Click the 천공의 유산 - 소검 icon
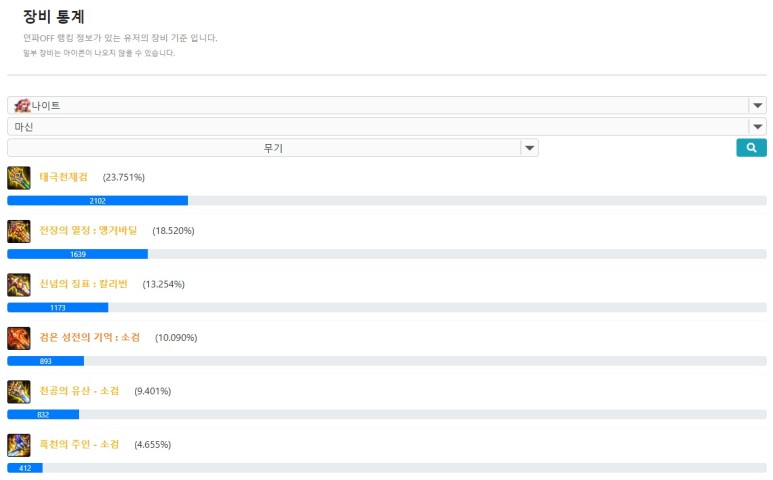773x480 pixels. [18, 391]
